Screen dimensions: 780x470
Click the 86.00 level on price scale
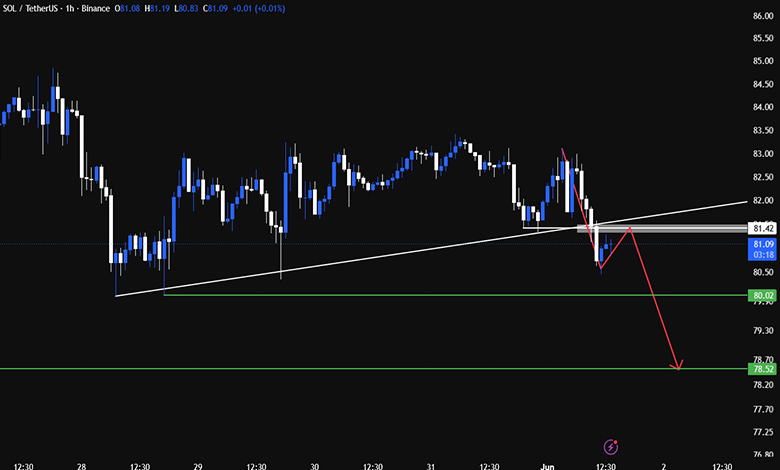pyautogui.click(x=763, y=16)
